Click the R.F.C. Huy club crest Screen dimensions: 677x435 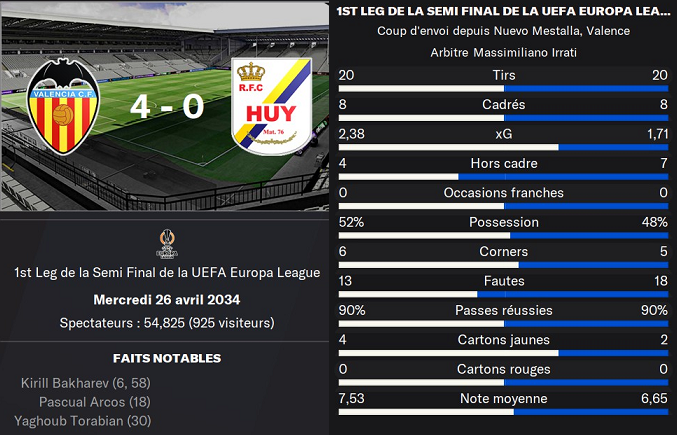[271, 105]
